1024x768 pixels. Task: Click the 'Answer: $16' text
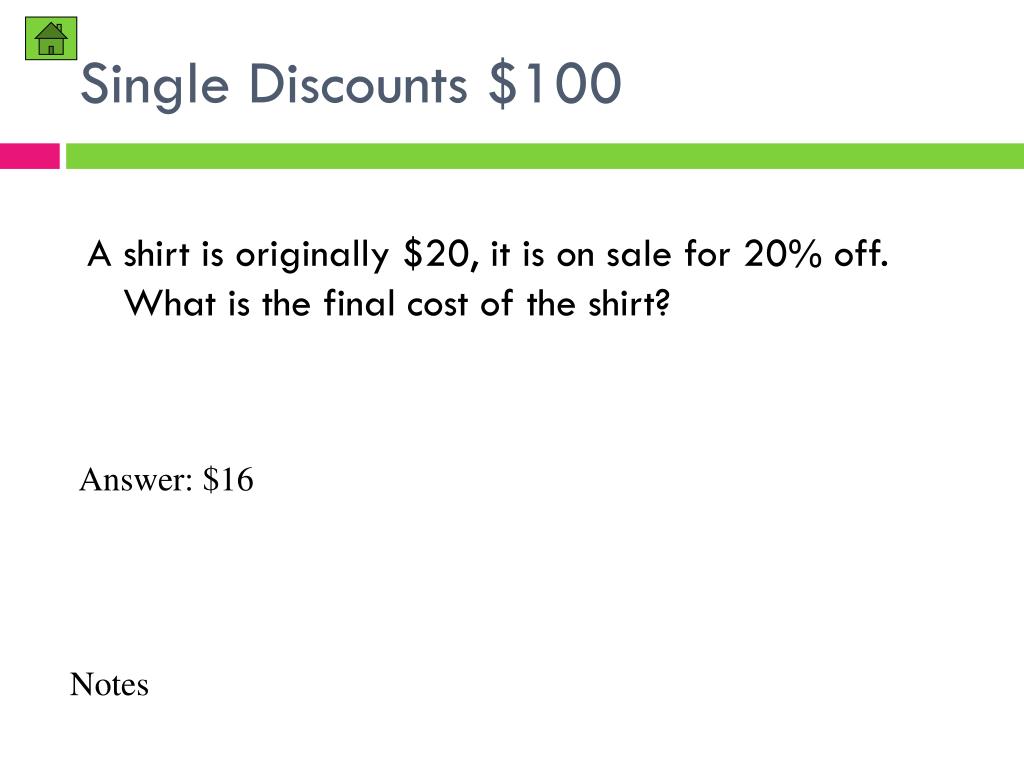point(167,479)
